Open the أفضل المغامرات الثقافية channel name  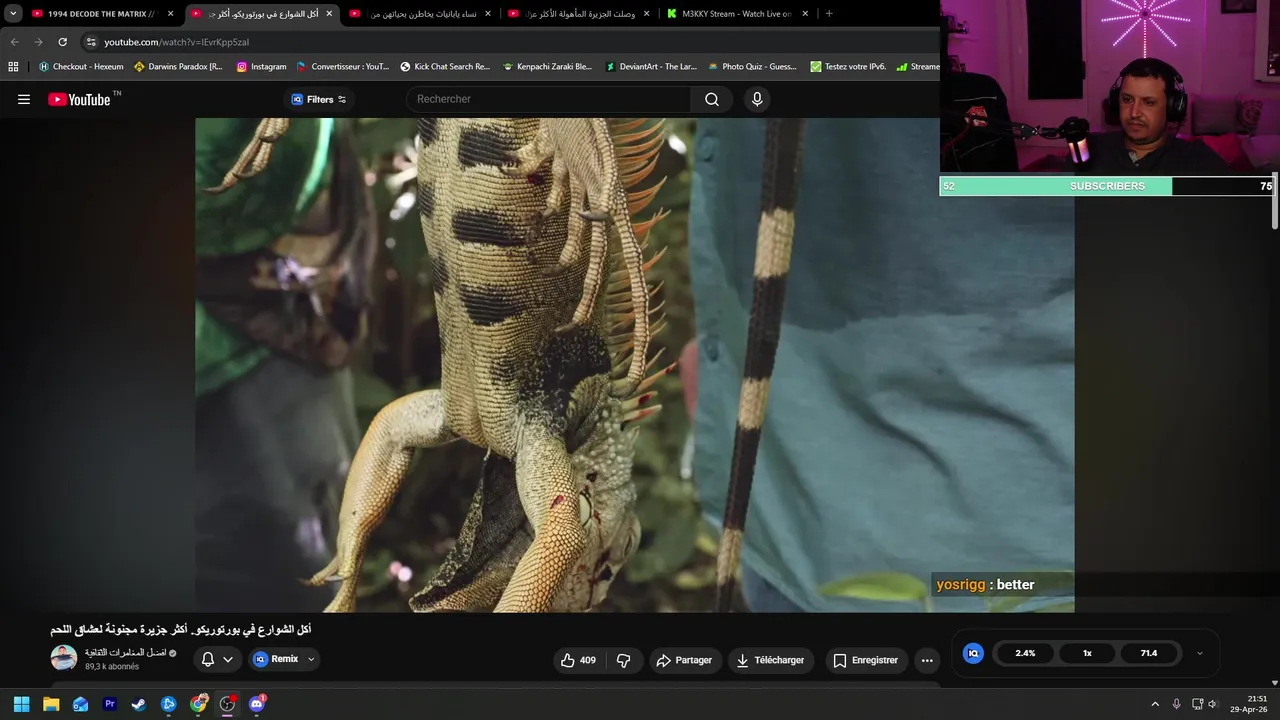[126, 652]
